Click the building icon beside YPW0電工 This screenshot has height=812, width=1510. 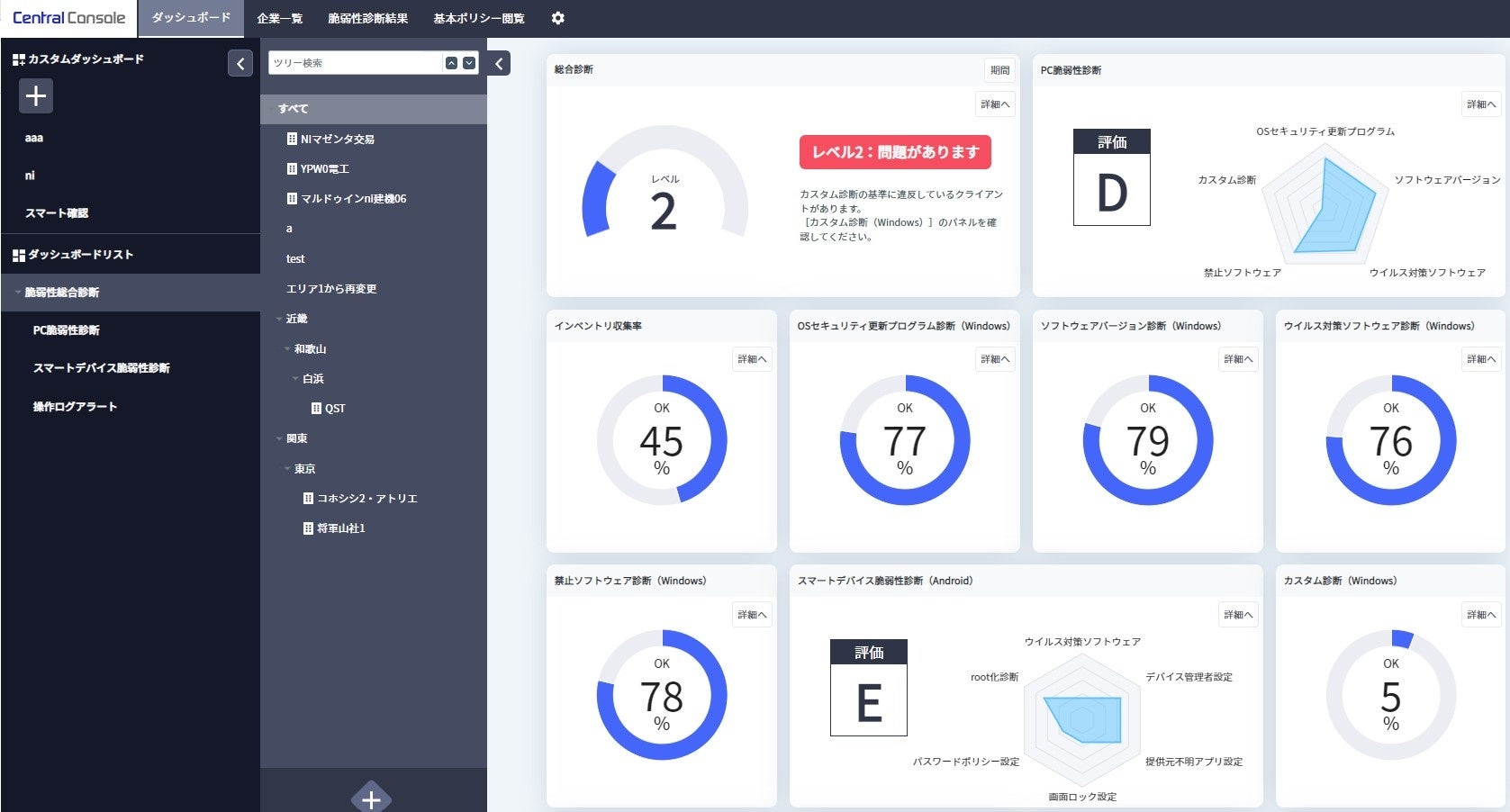click(x=292, y=168)
